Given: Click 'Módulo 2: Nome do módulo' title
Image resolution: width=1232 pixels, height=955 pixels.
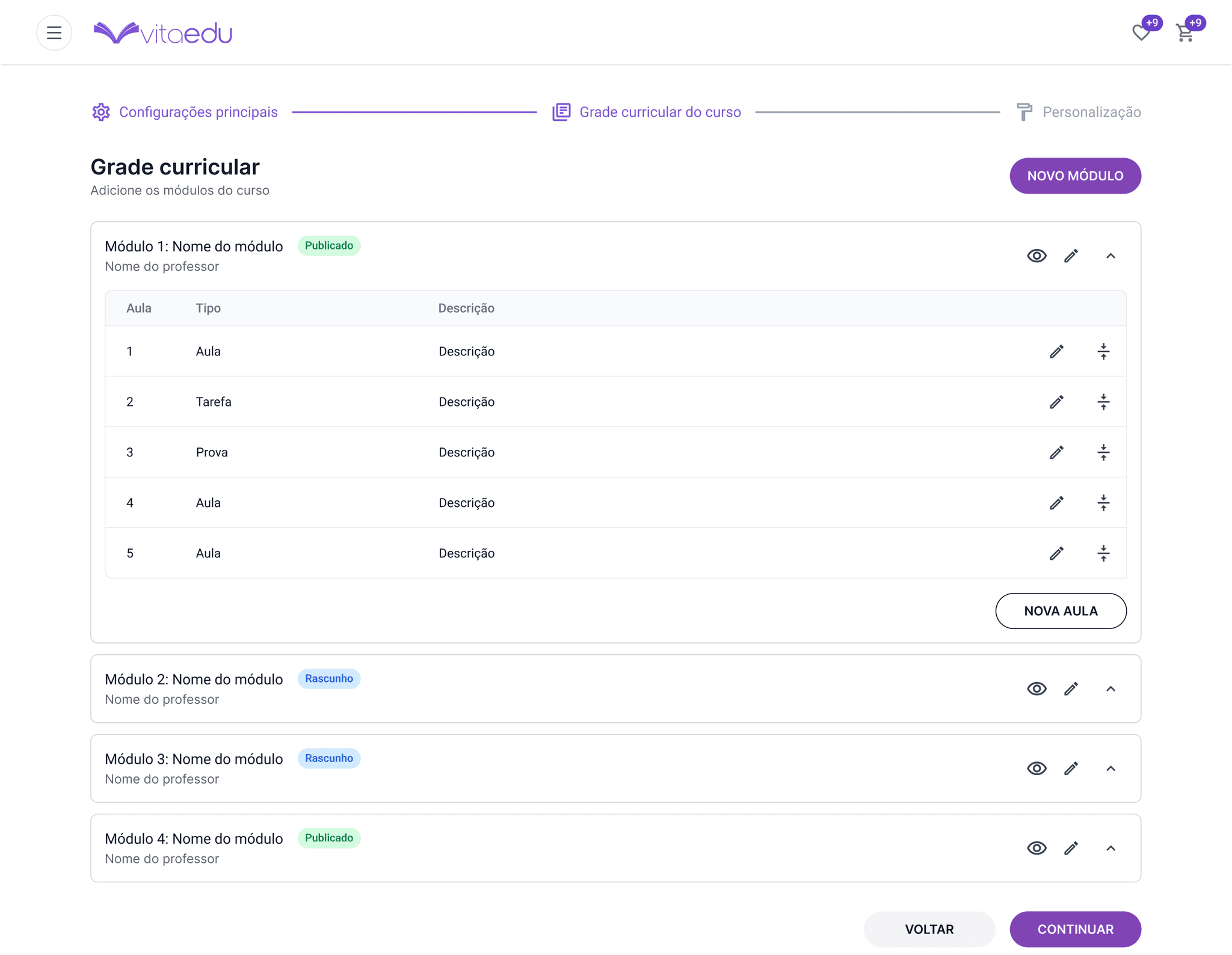Looking at the screenshot, I should pyautogui.click(x=194, y=679).
